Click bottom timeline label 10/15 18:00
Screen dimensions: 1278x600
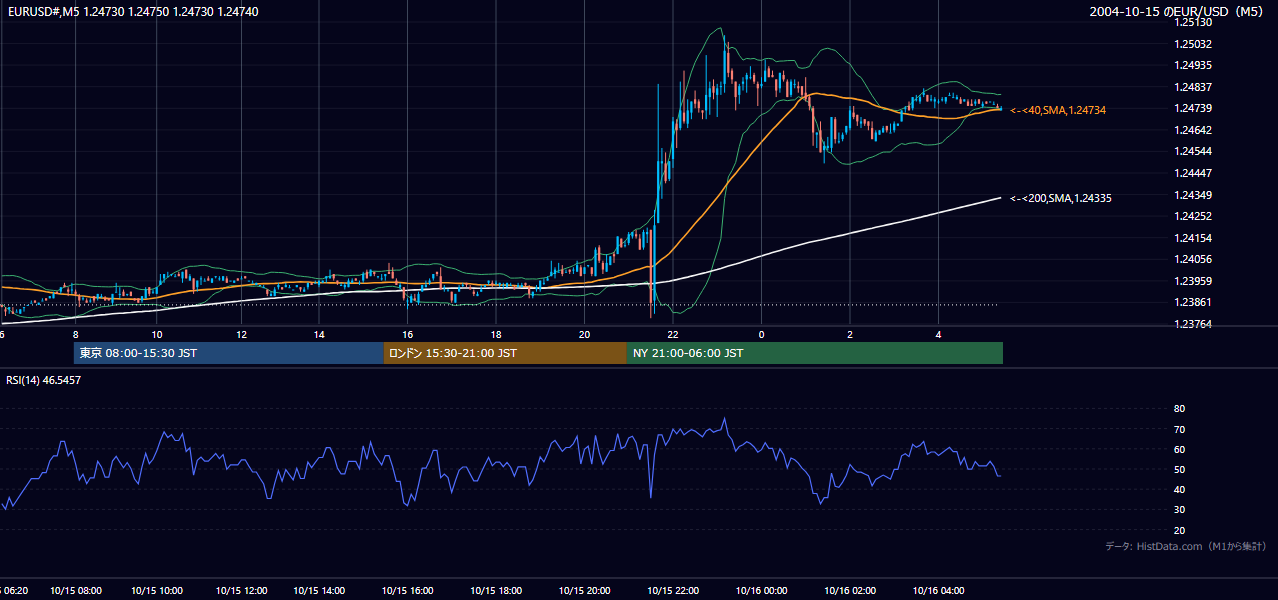[x=496, y=591]
